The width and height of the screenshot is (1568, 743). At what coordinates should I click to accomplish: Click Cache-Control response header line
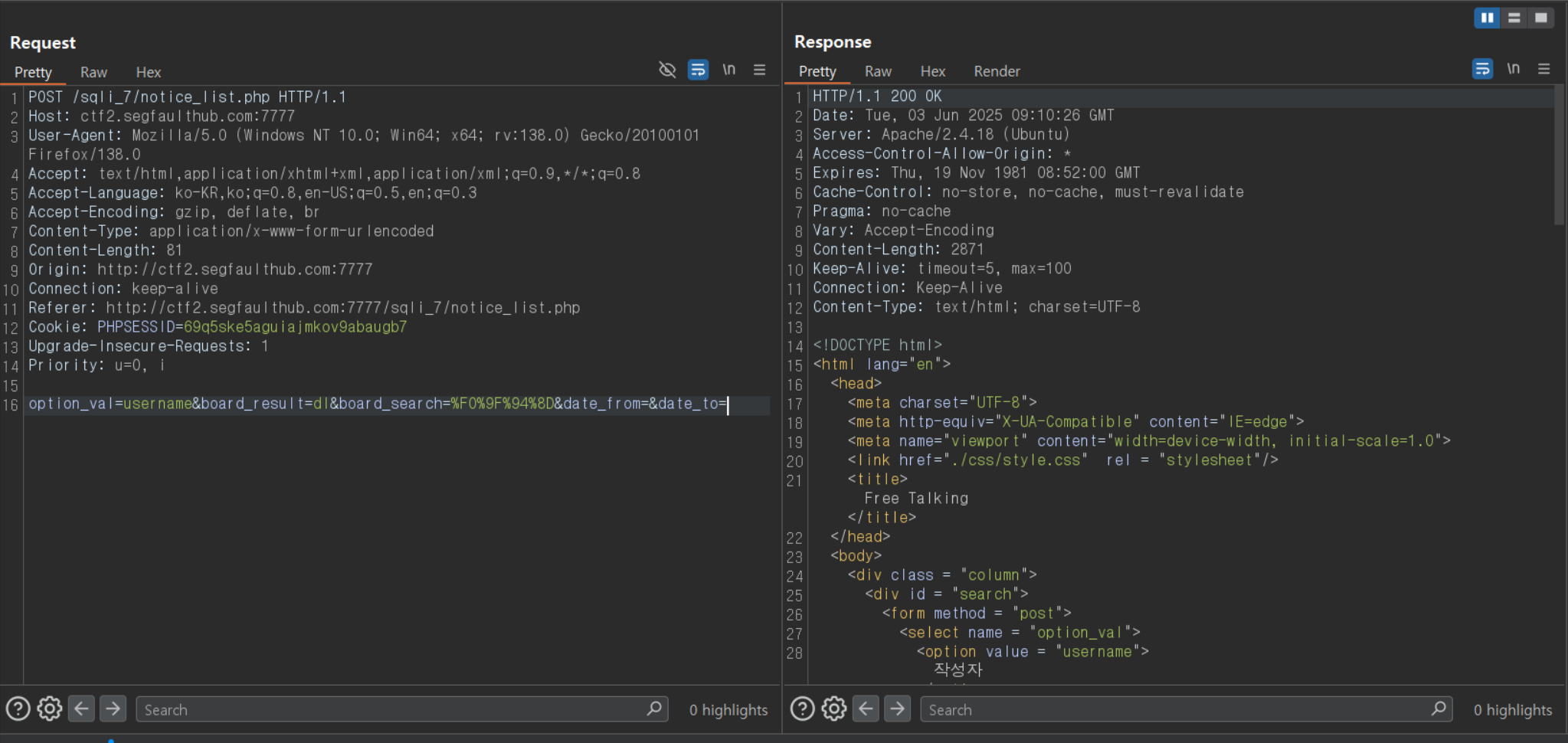(1028, 192)
